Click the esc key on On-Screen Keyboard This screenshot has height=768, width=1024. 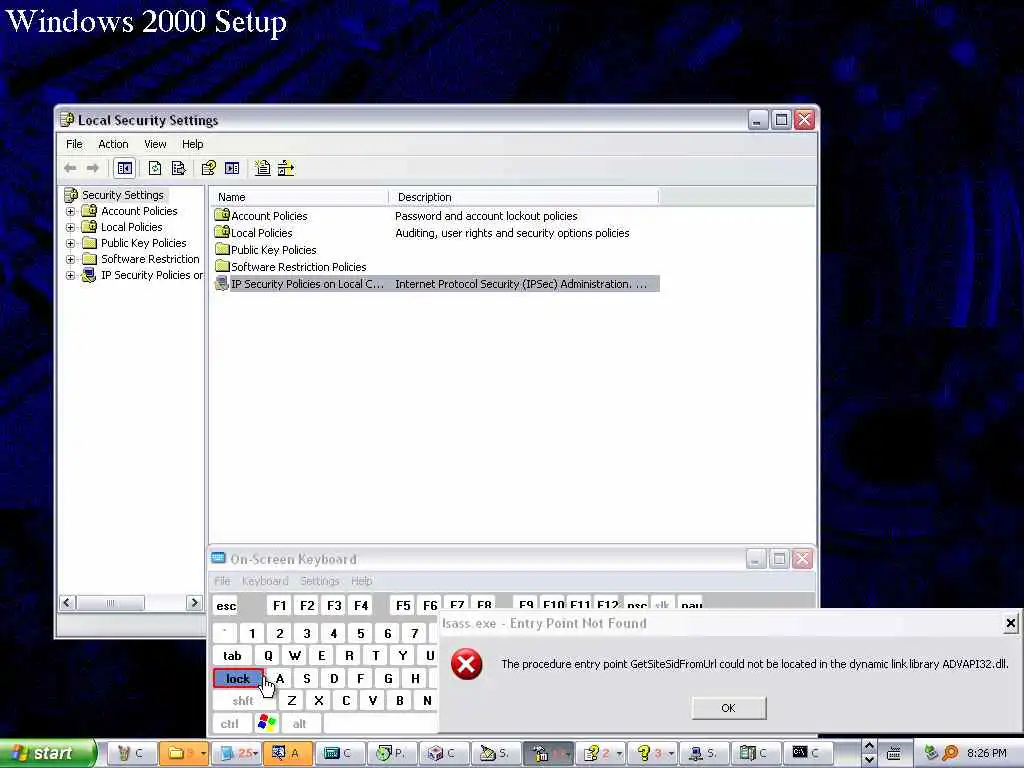pyautogui.click(x=226, y=605)
